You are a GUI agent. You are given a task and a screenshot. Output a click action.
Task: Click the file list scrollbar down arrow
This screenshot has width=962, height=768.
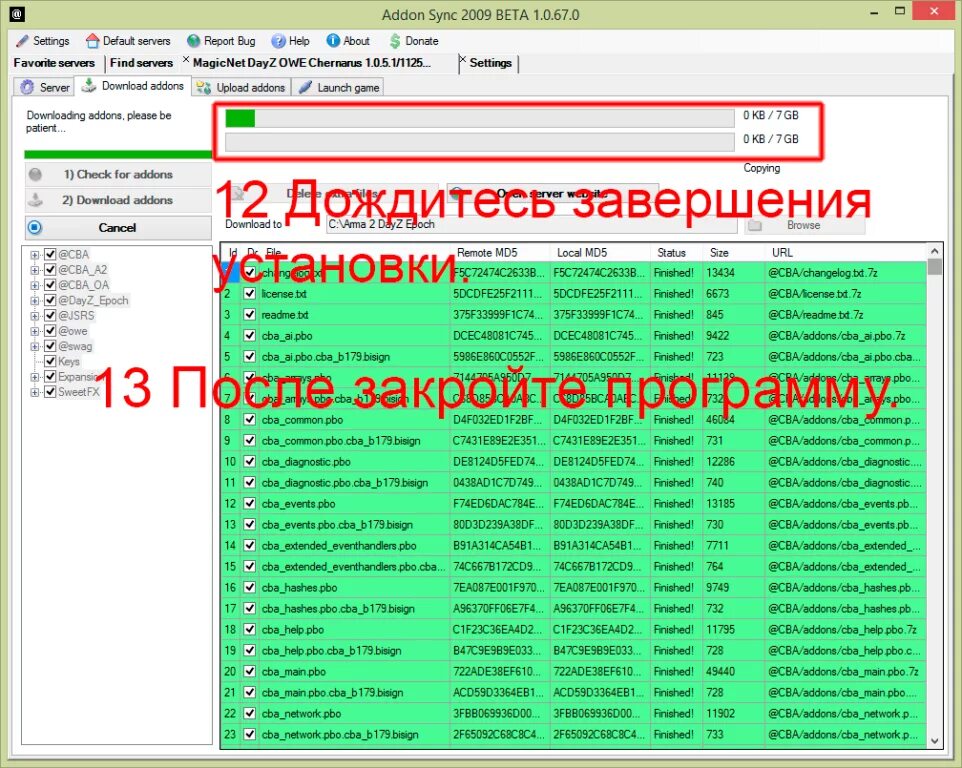934,741
